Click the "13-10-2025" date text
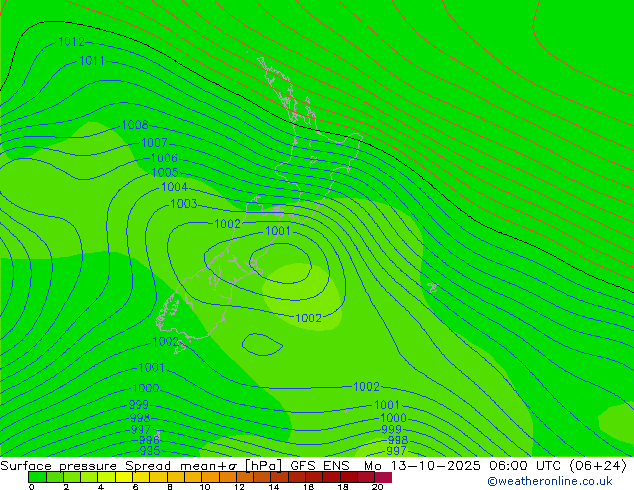 [436, 466]
